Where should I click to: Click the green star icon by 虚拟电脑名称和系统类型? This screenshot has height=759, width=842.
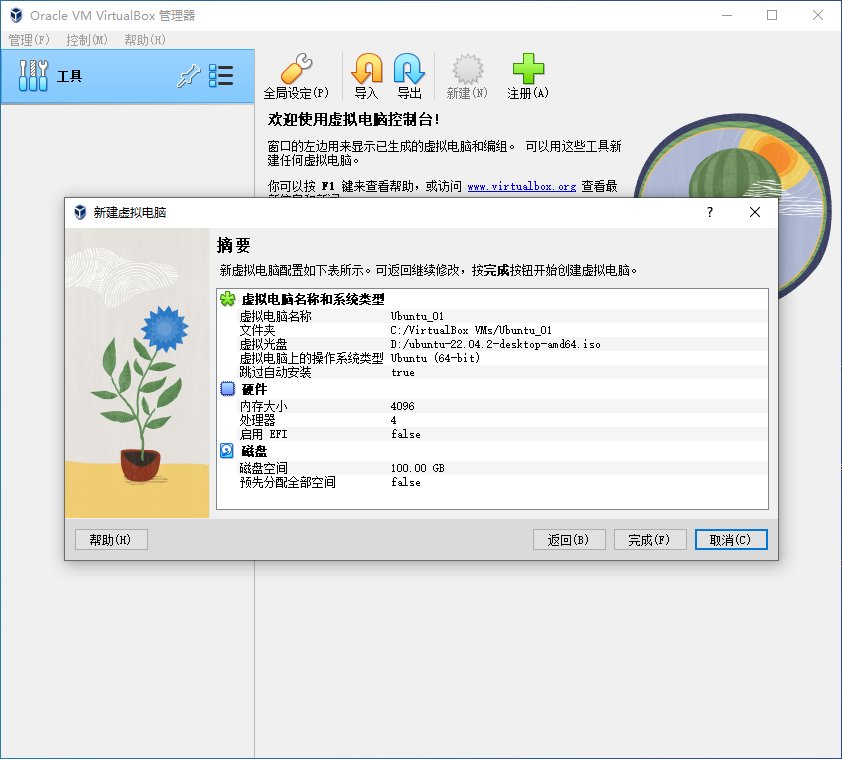tap(228, 299)
